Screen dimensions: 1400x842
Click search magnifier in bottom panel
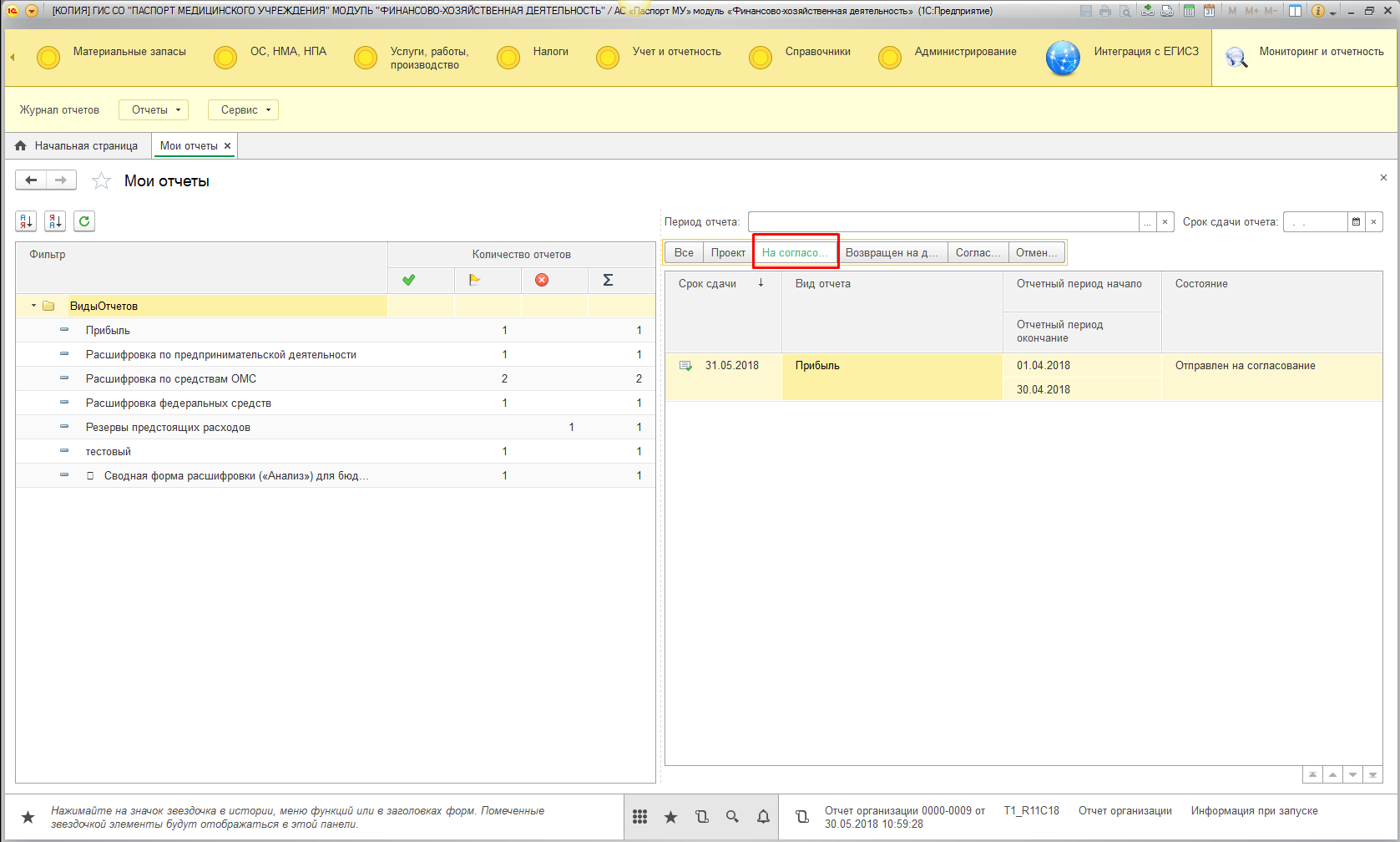coord(732,817)
